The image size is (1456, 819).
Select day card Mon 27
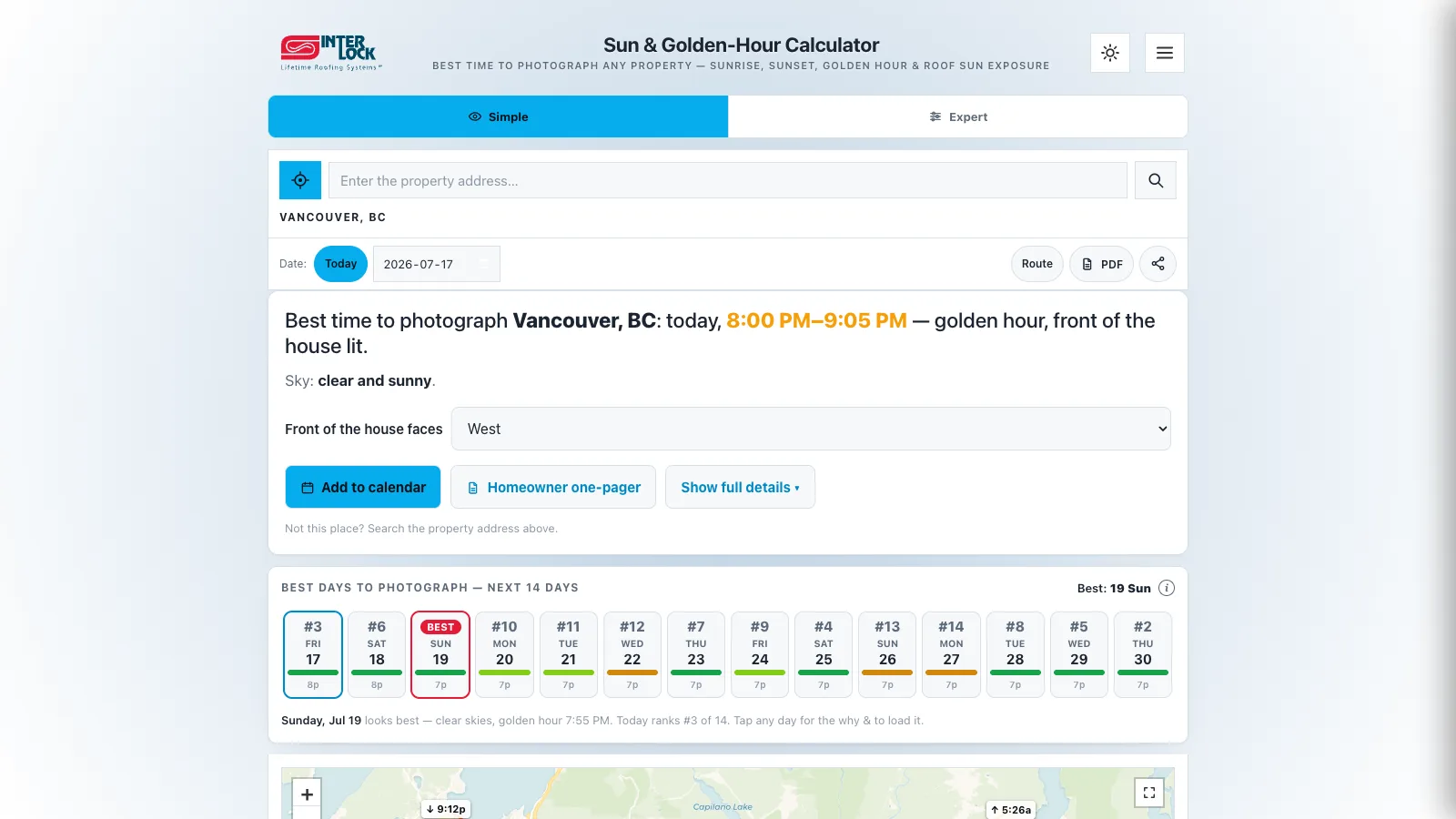tap(951, 654)
